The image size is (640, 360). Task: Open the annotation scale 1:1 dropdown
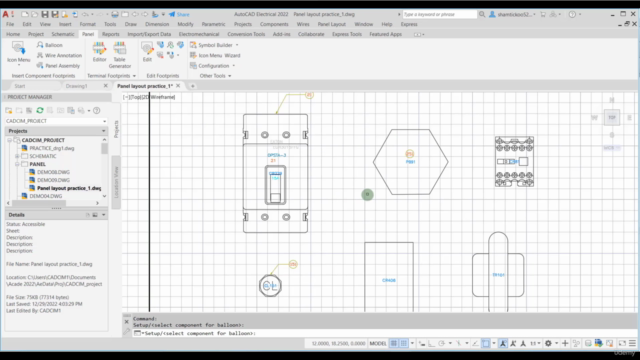(x=535, y=343)
